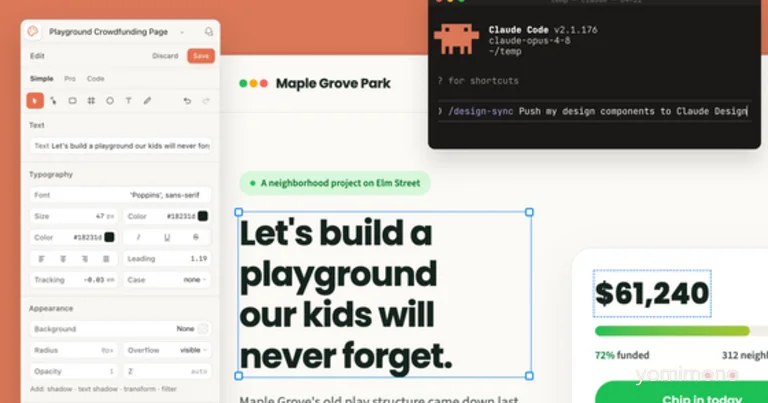768x403 pixels.
Task: Toggle strikethrough text style
Action: (196, 237)
